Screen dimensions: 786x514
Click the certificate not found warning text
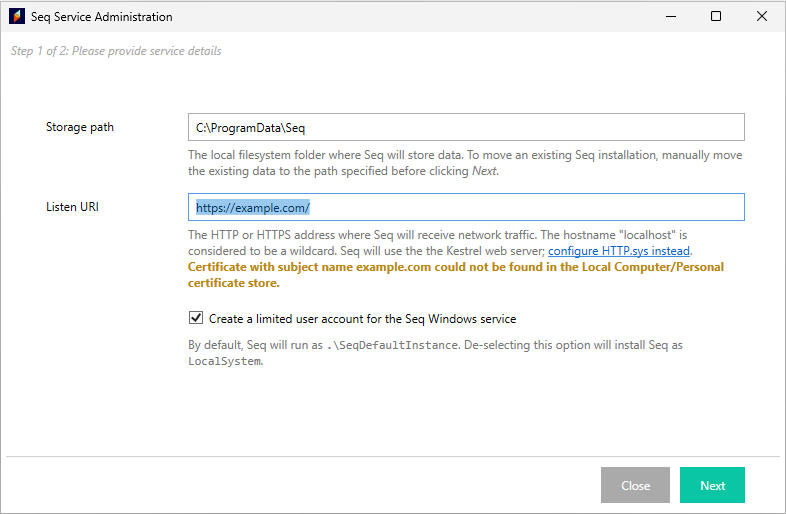pyautogui.click(x=456, y=275)
